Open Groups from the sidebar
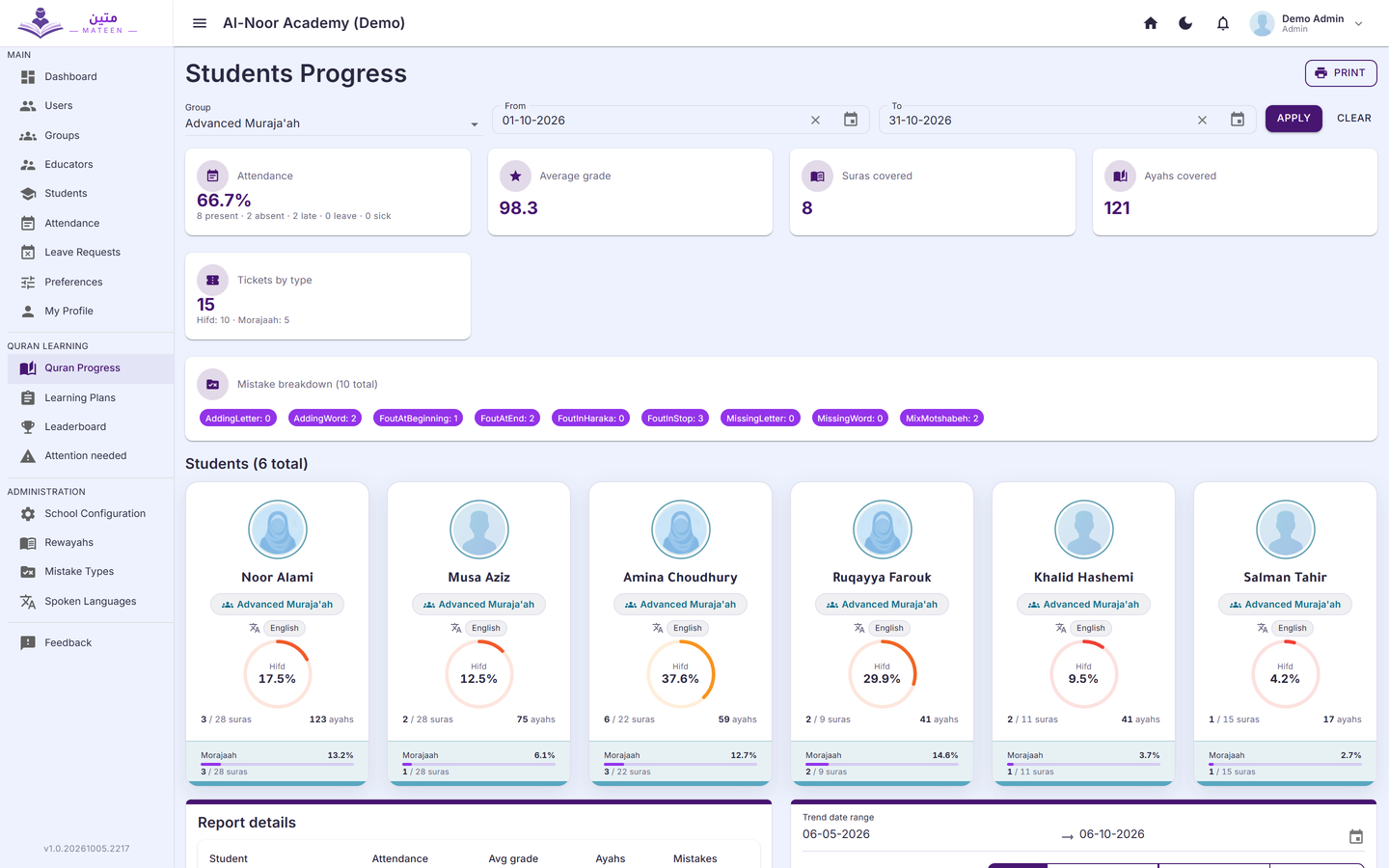The height and width of the screenshot is (868, 1389). (87, 136)
